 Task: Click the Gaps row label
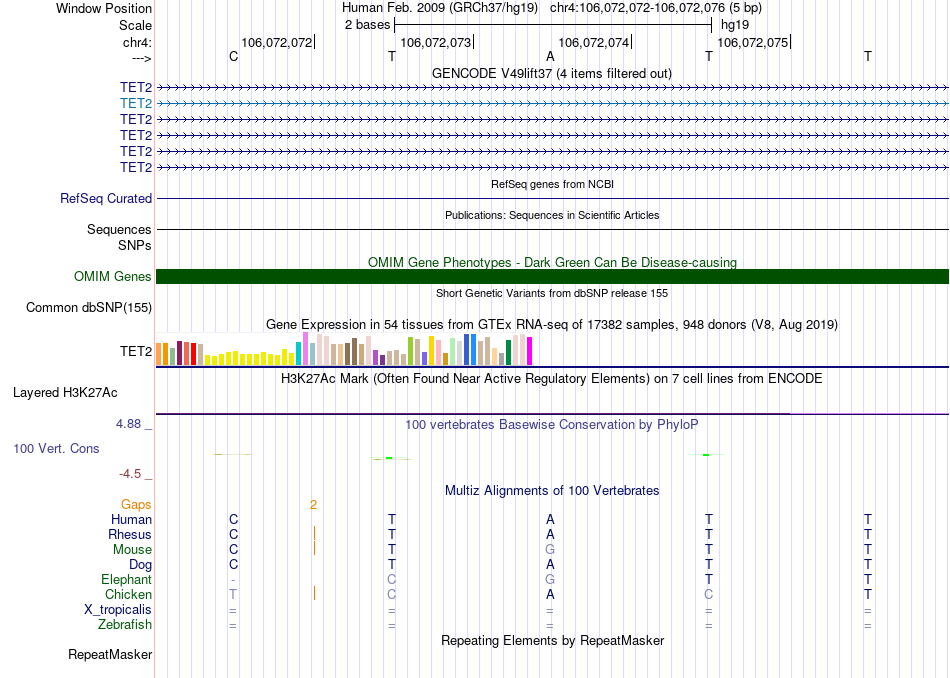136,504
